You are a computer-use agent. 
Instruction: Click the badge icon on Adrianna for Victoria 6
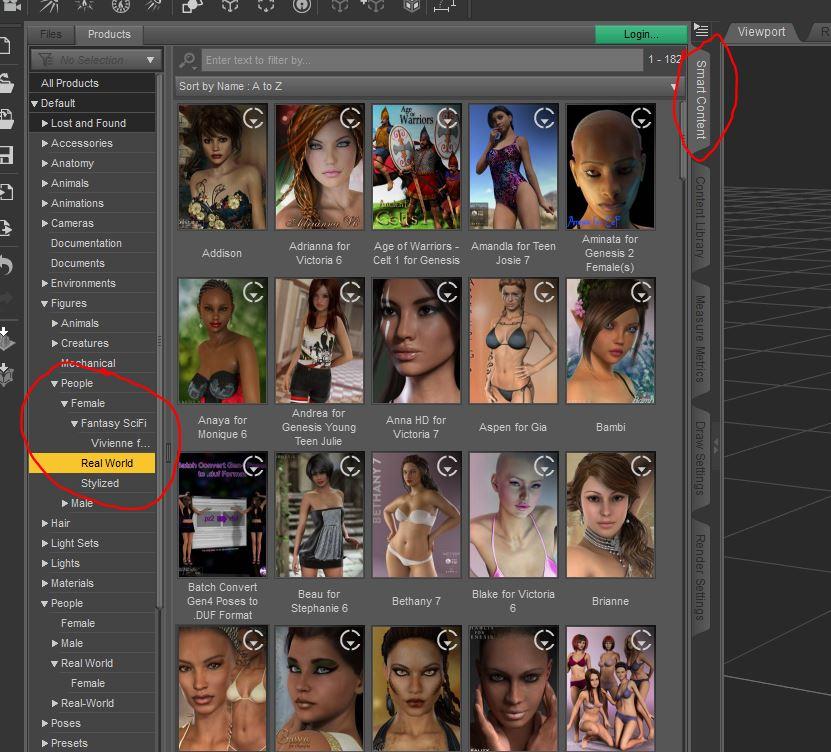pos(350,118)
